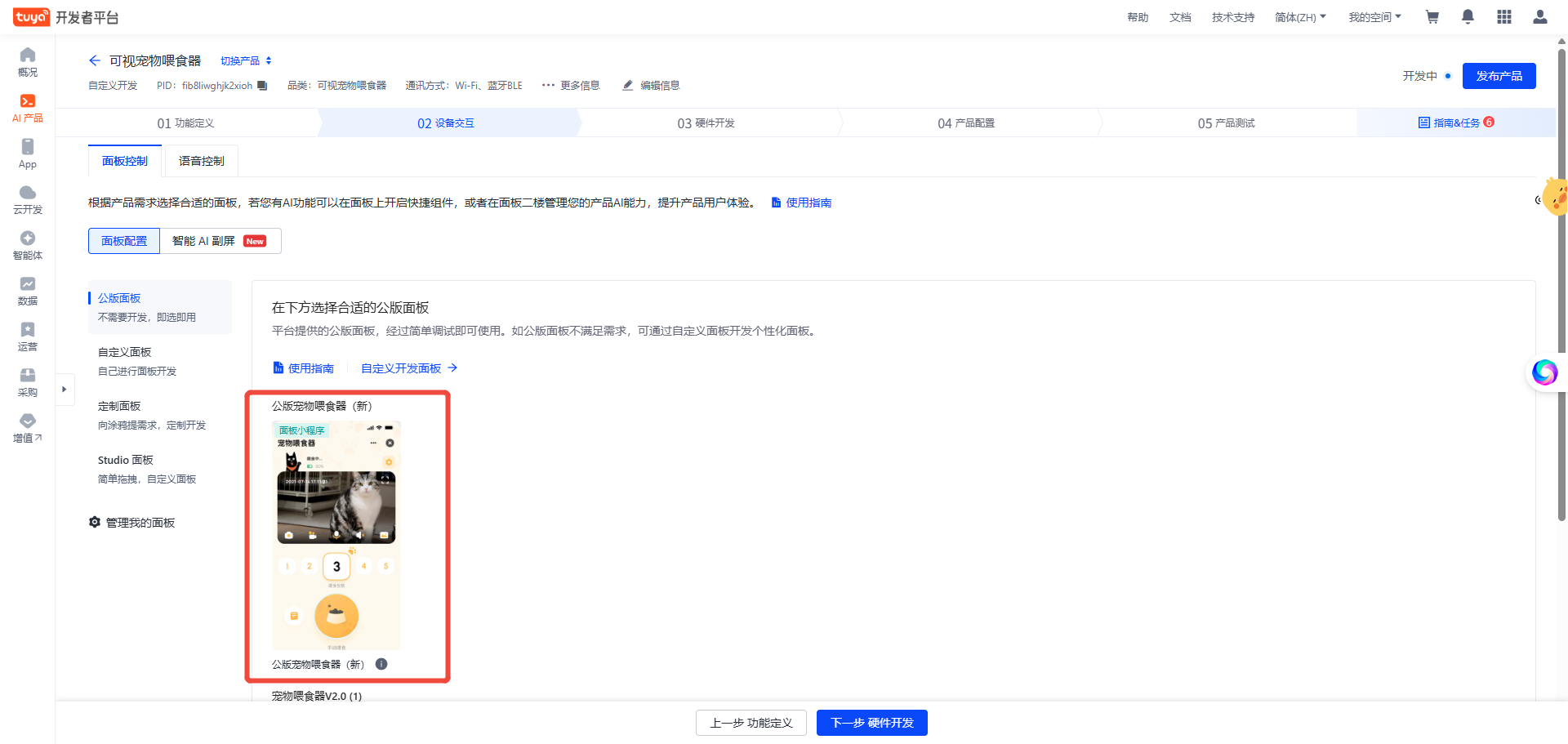Open the 切换产品 dropdown
Screen dimensions: 1568x744
[x=241, y=60]
